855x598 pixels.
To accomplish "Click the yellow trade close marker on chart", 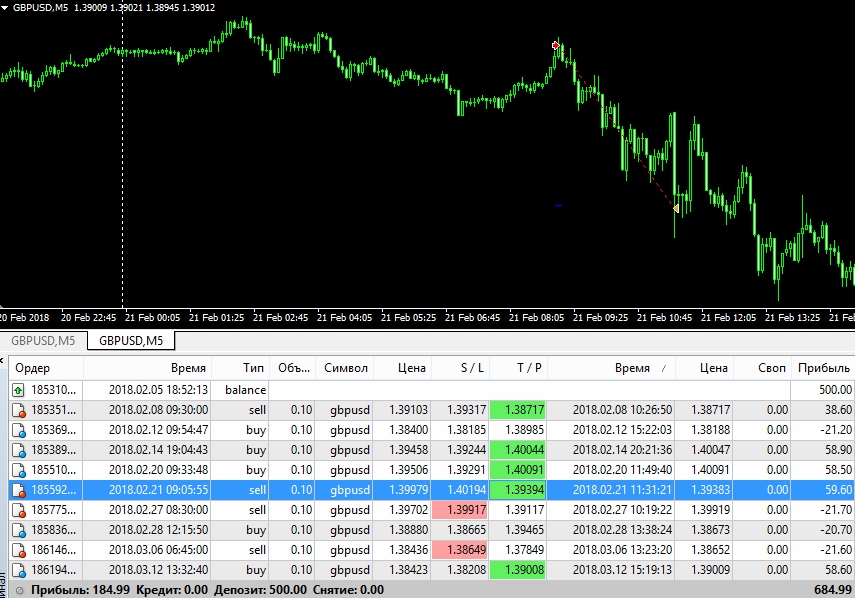I will (x=676, y=208).
